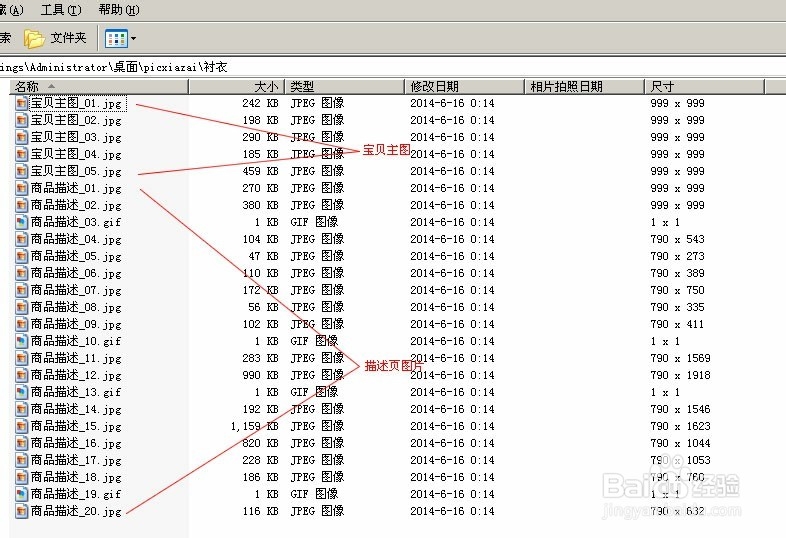
Task: Select the icon of 商品描述_09.jpg
Action: click(21, 325)
